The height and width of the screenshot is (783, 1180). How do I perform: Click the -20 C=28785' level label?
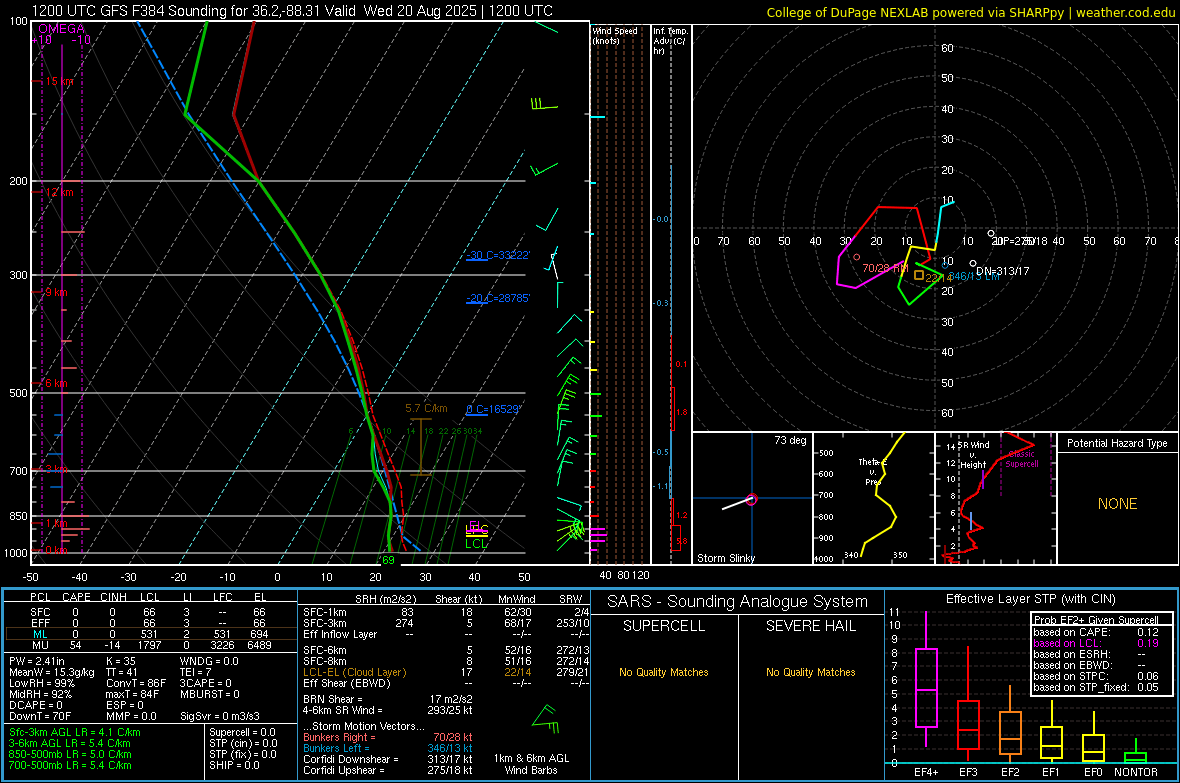click(x=498, y=298)
